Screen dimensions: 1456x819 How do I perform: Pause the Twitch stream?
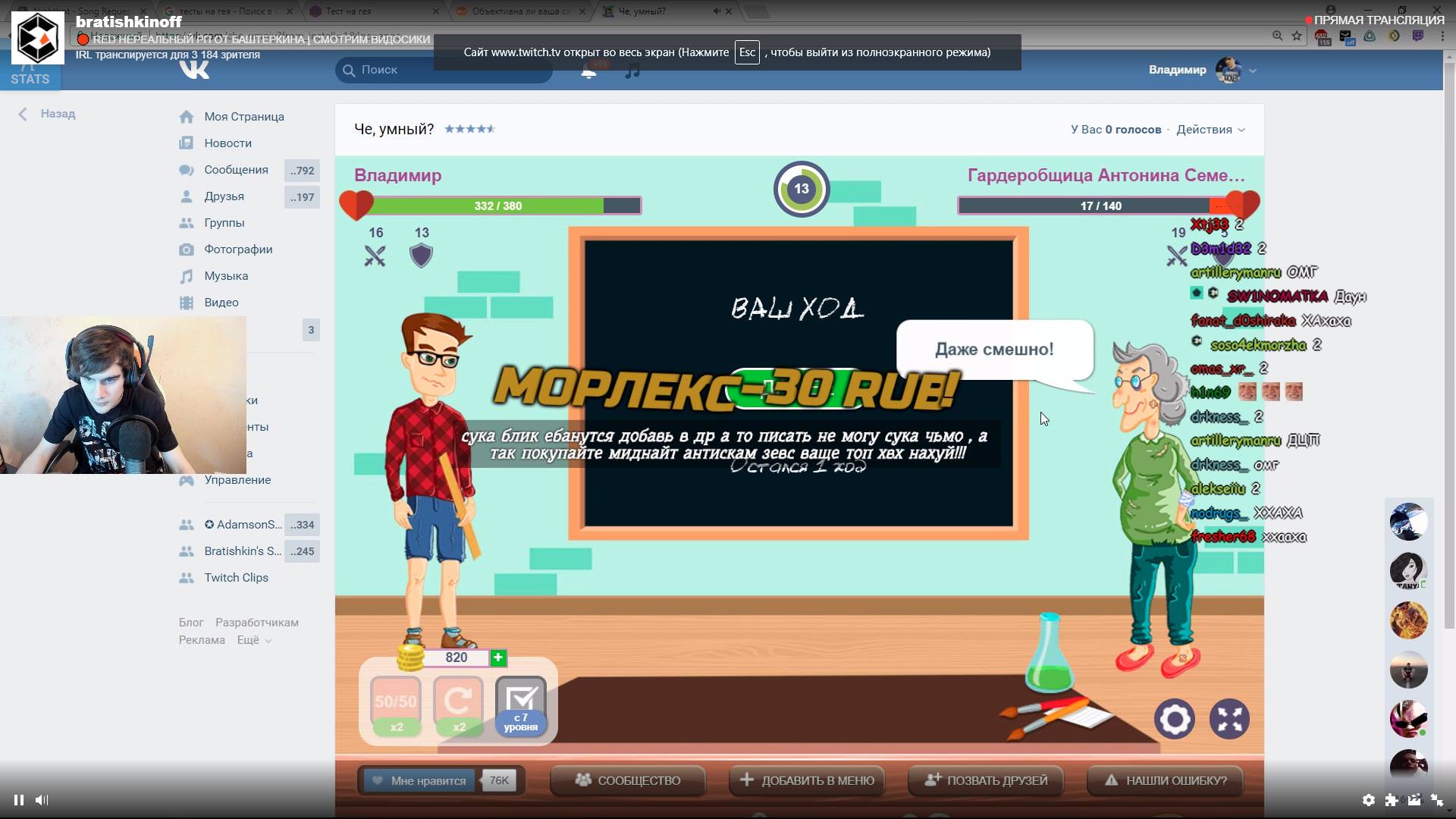19,800
